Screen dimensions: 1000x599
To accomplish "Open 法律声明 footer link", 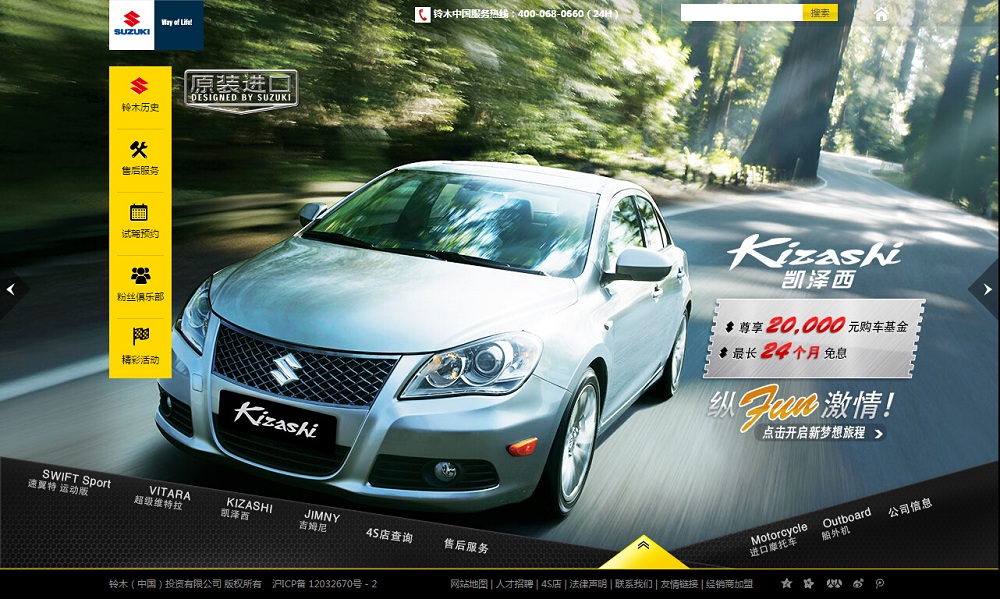I will pyautogui.click(x=588, y=584).
